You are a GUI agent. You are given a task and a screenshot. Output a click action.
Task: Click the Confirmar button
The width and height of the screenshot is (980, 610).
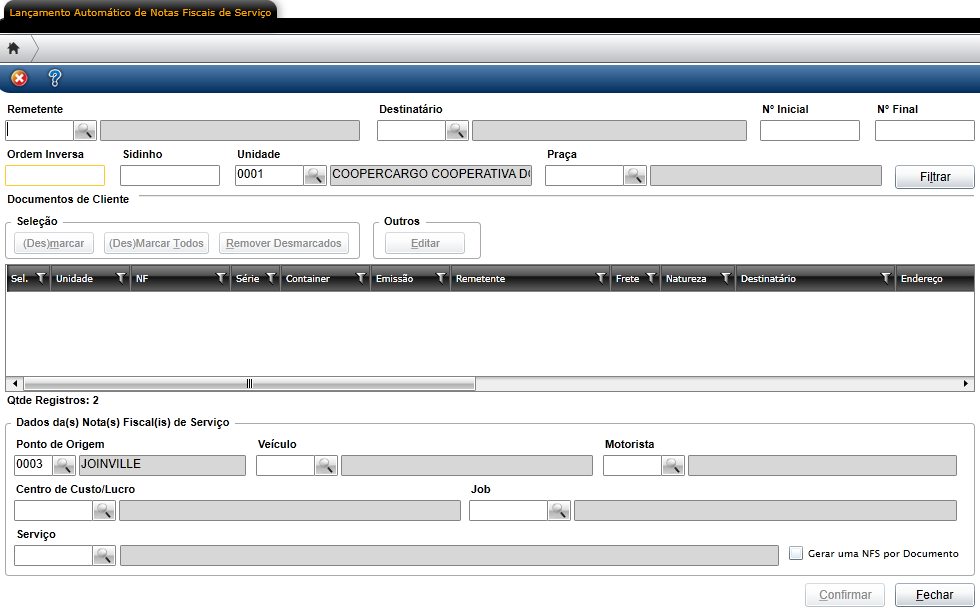click(845, 594)
